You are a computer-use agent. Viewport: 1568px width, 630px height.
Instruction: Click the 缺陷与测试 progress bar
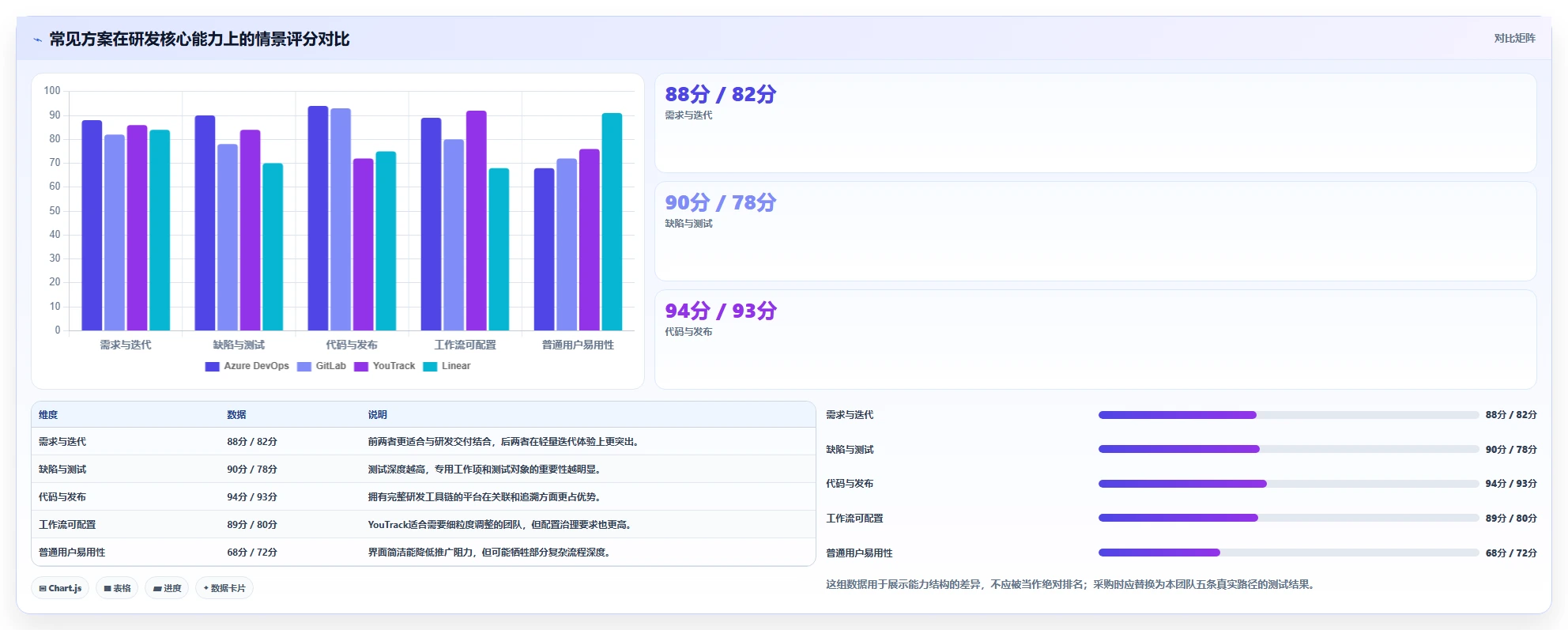click(1288, 449)
